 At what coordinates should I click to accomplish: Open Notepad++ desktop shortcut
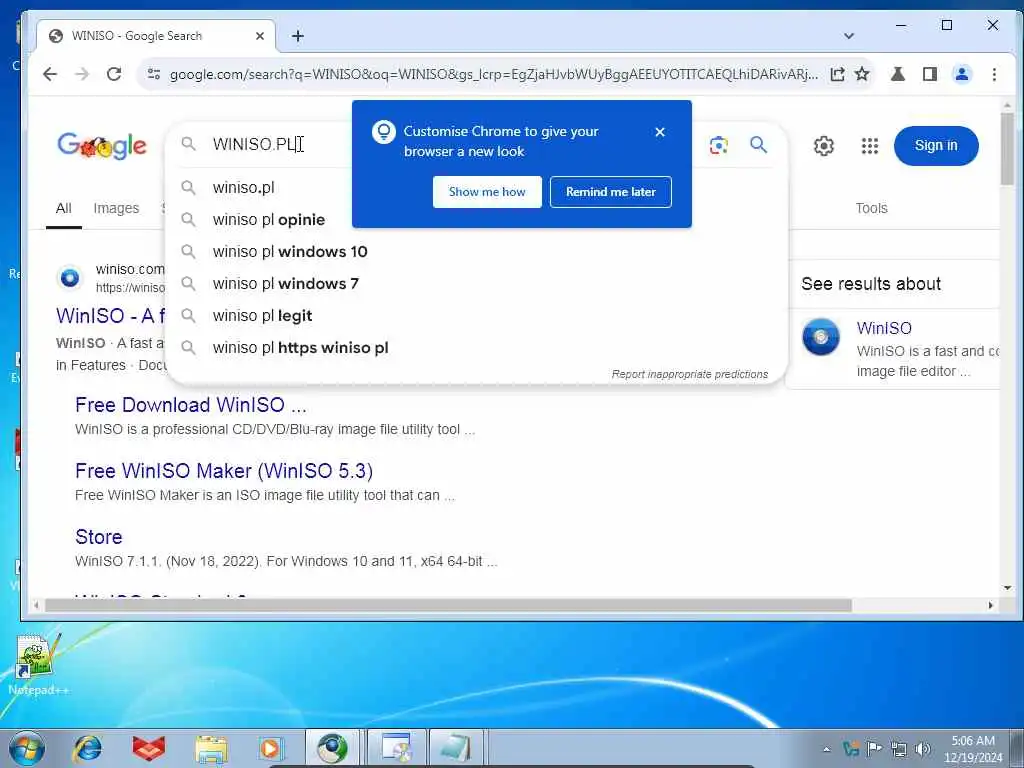click(38, 664)
